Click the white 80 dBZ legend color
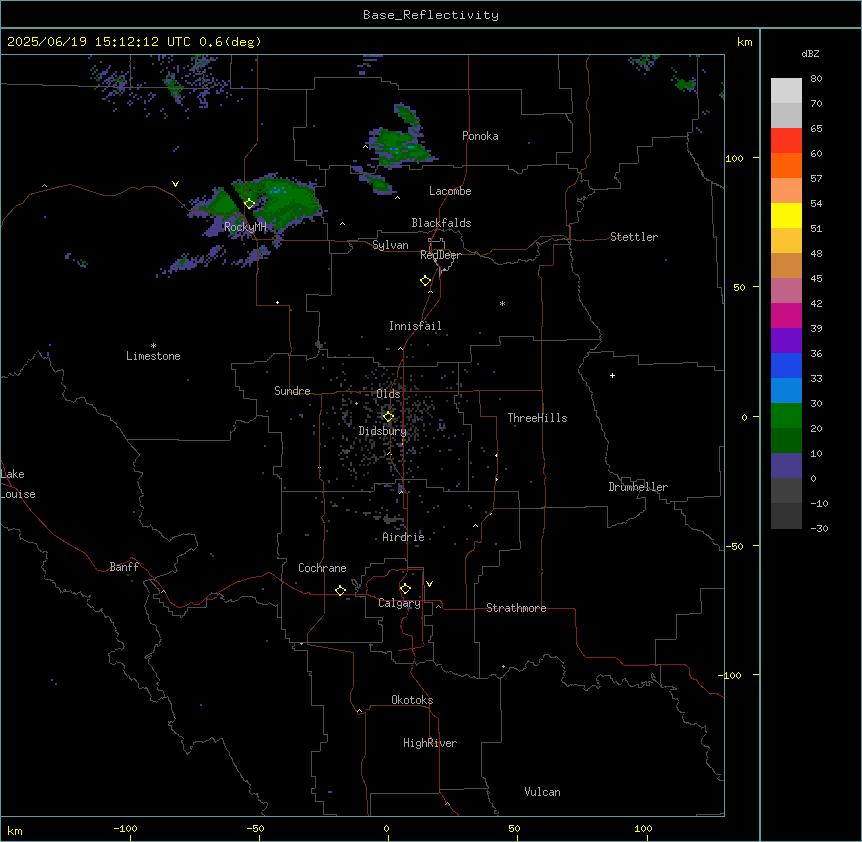This screenshot has width=862, height=842. coord(786,91)
